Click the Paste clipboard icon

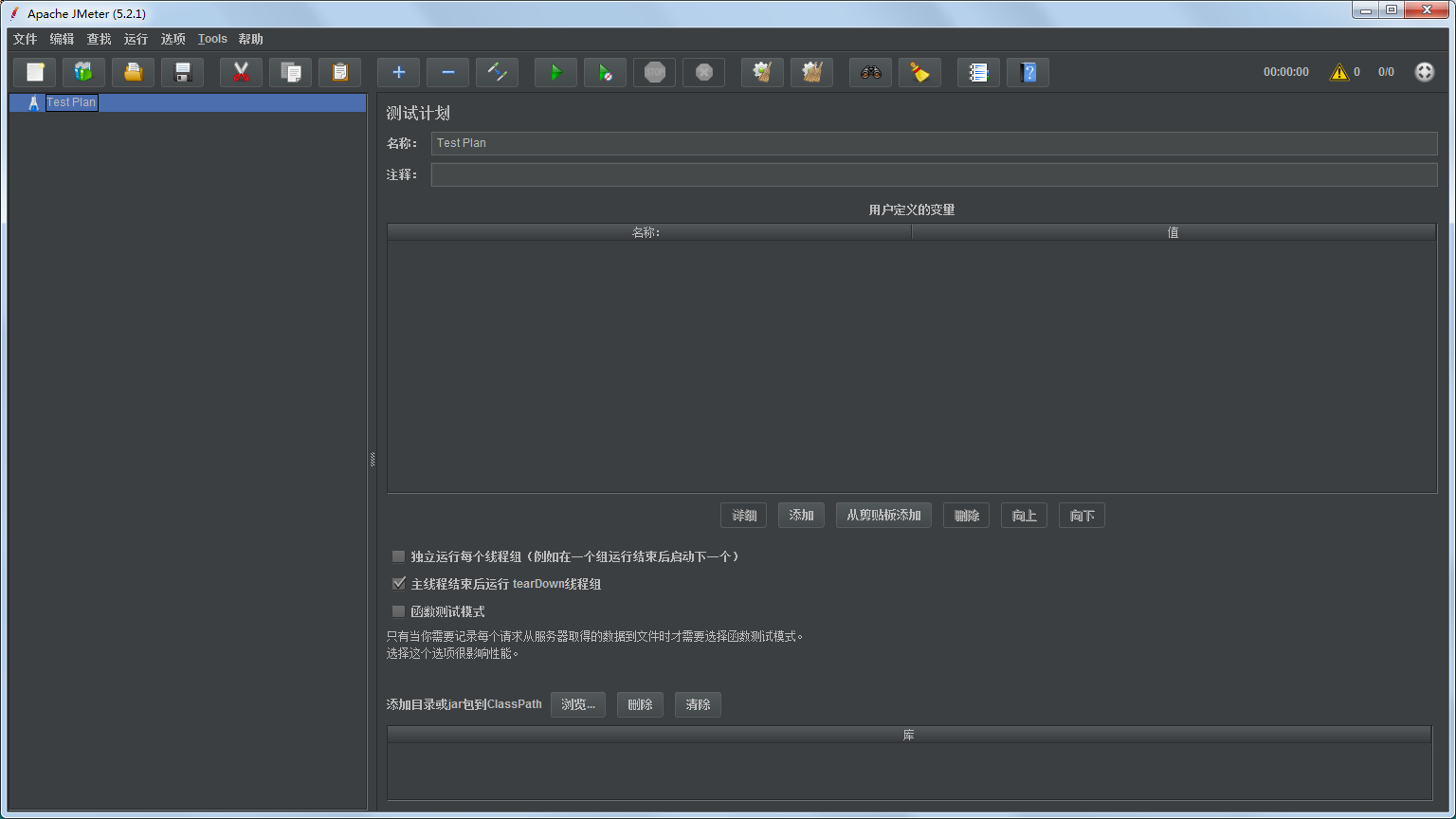(x=340, y=72)
